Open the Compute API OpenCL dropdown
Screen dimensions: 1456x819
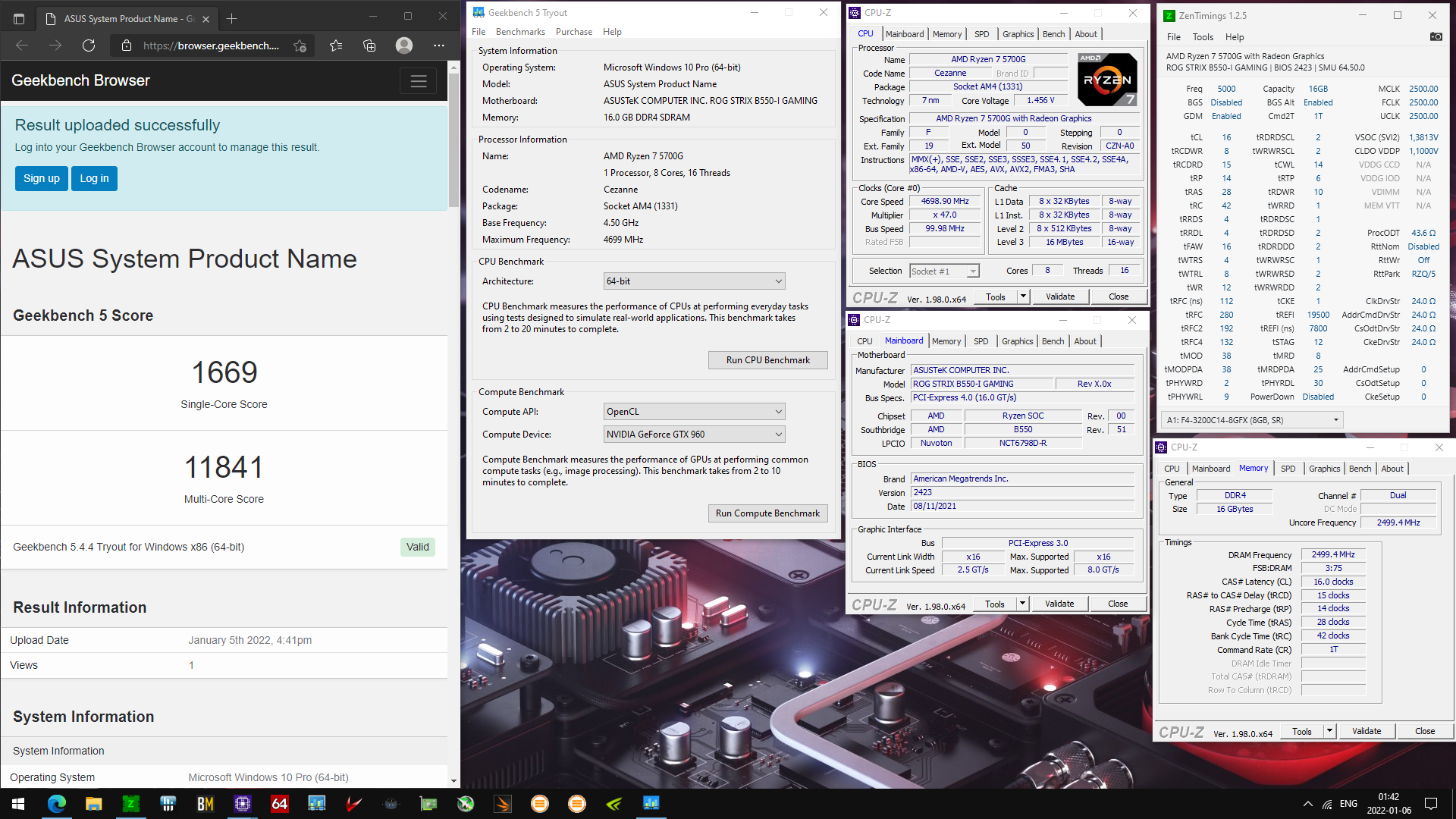[x=694, y=412]
